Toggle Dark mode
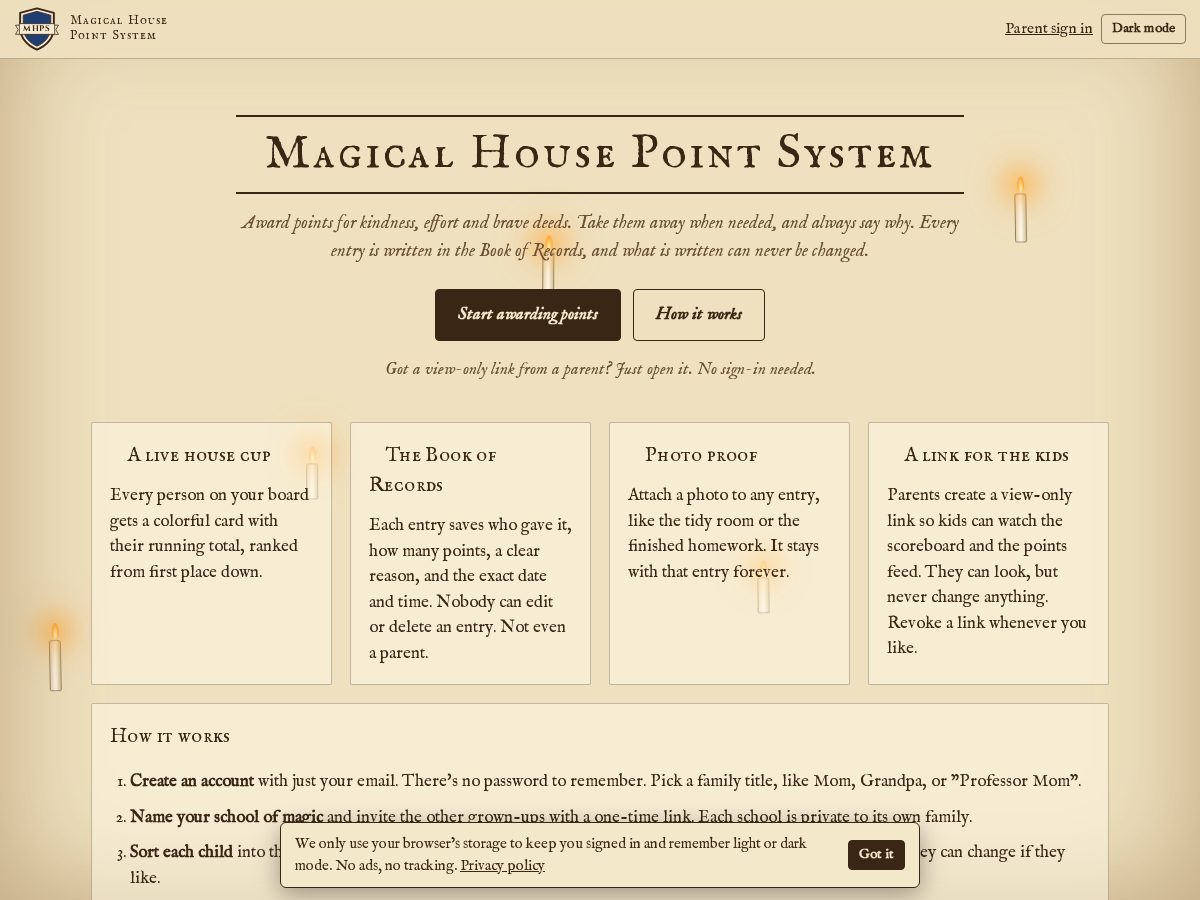This screenshot has height=900, width=1200. [x=1143, y=28]
